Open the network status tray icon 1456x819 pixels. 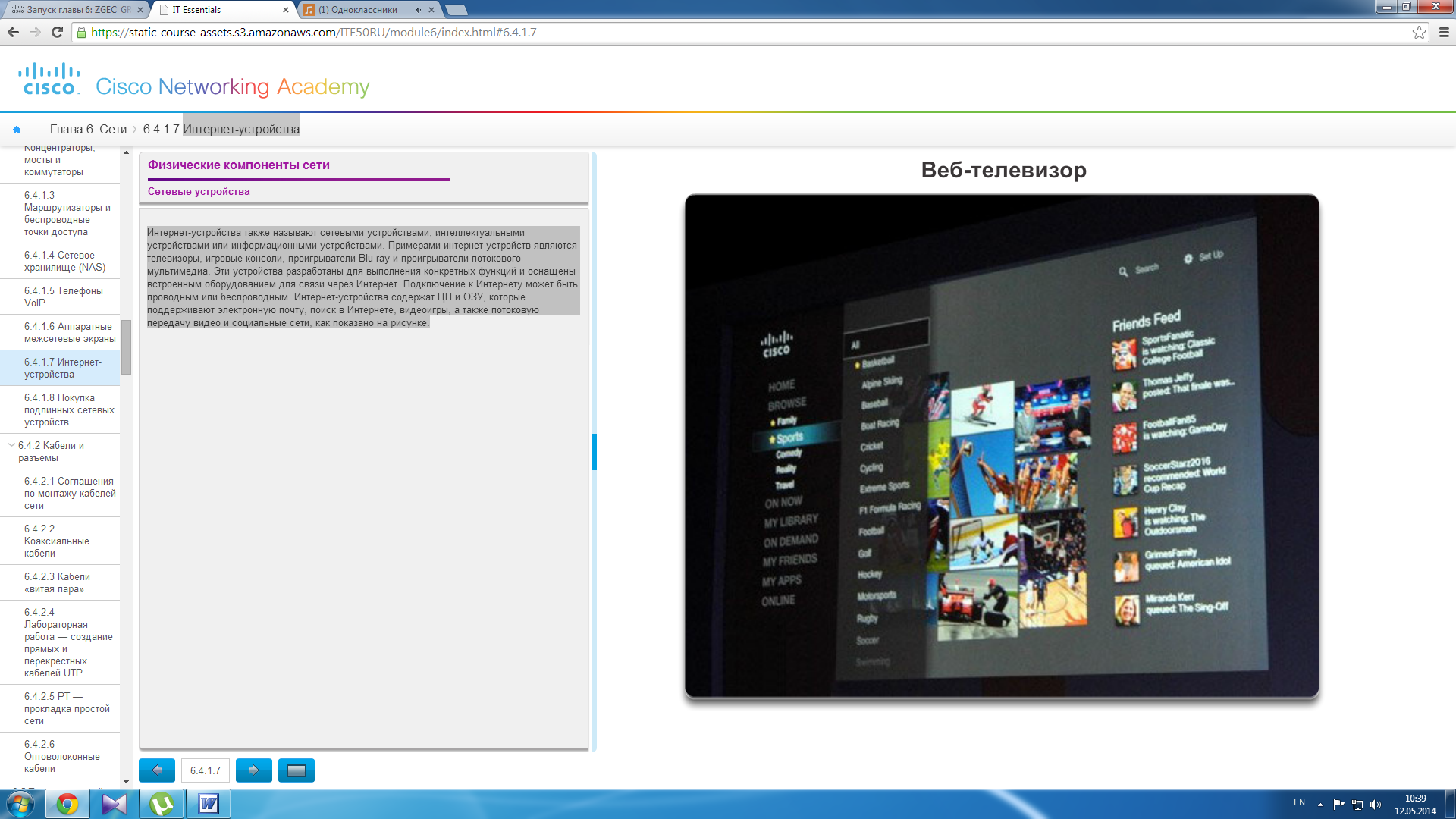pos(1357,805)
